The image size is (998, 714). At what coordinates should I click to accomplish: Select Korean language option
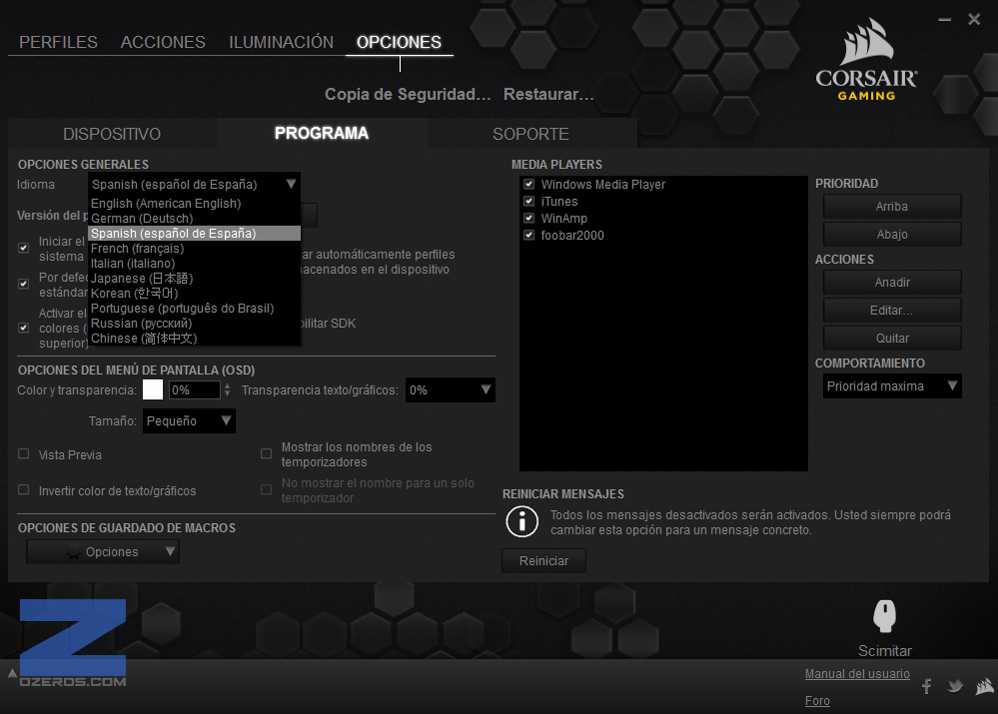pyautogui.click(x=193, y=293)
